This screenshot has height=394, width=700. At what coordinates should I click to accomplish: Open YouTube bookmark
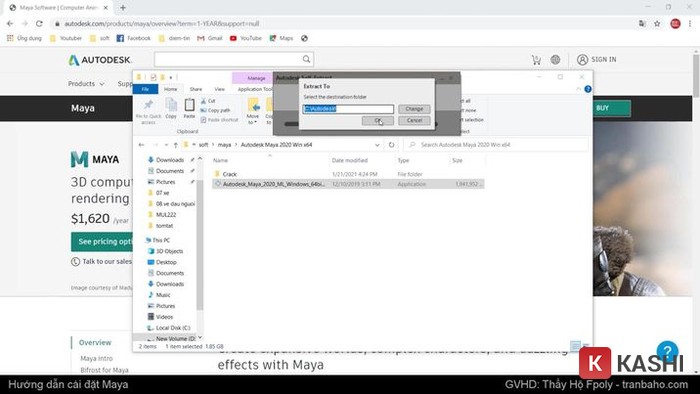(246, 38)
